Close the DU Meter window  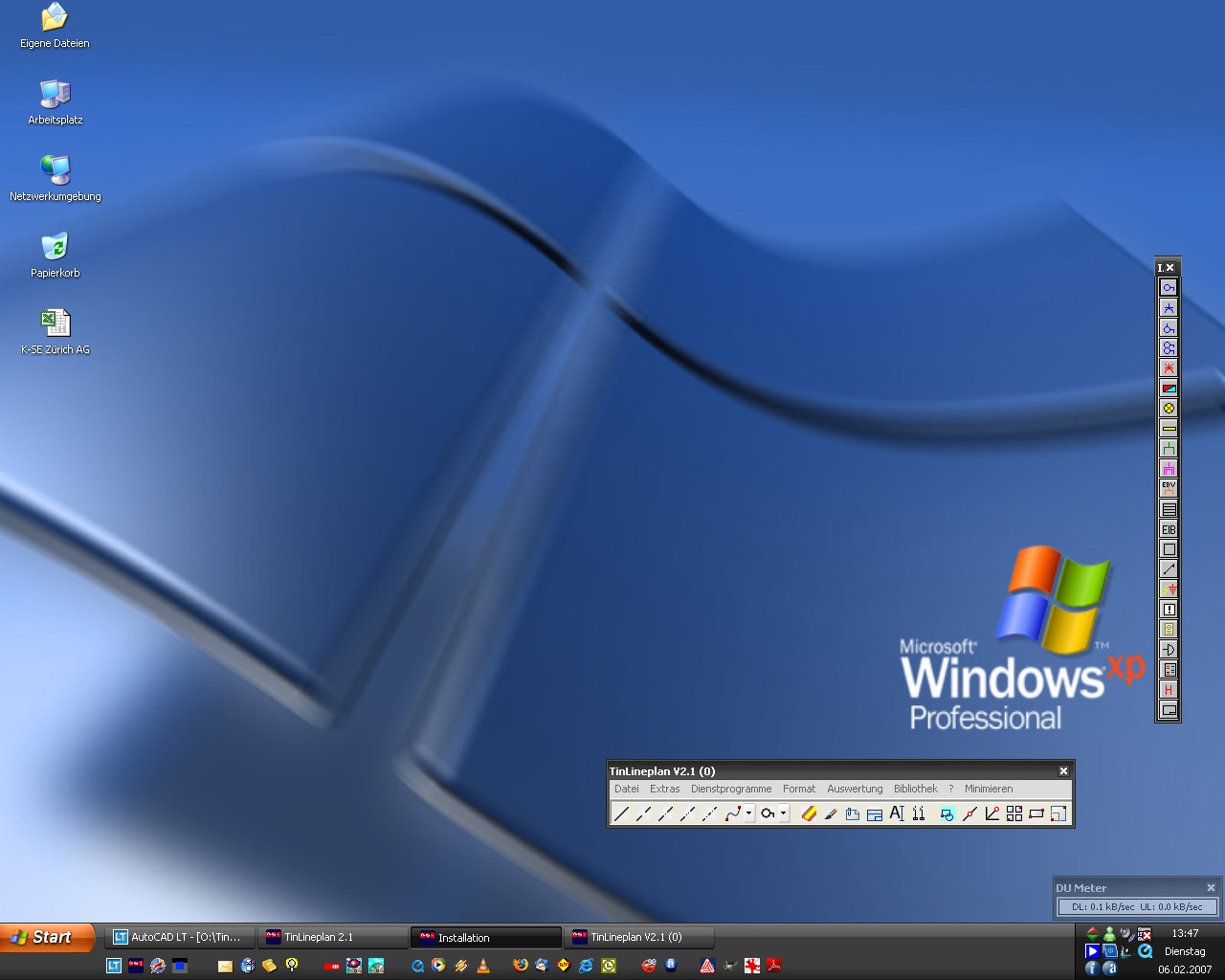1211,888
